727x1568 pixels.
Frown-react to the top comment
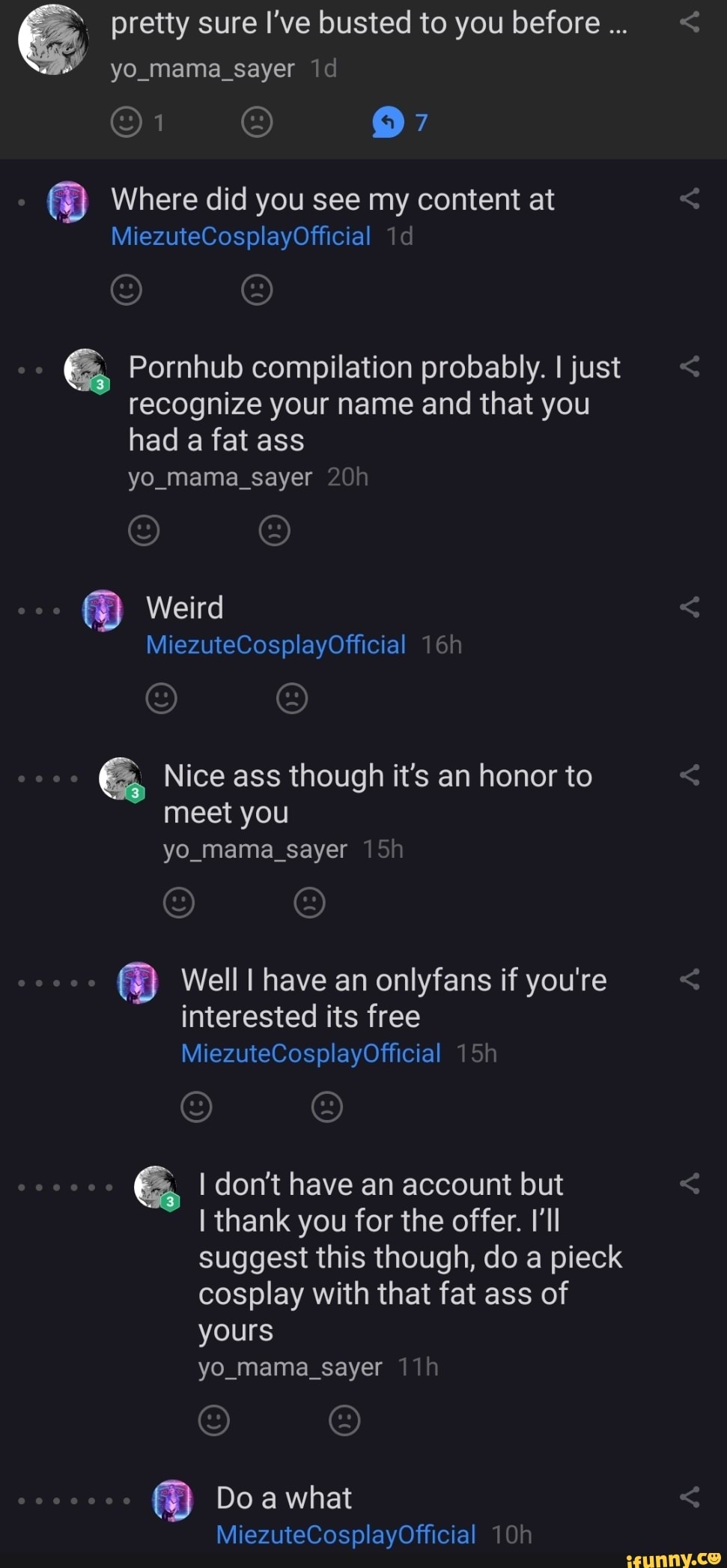pyautogui.click(x=257, y=122)
